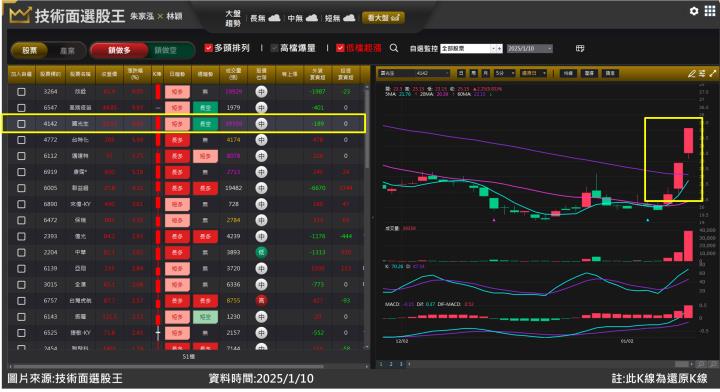Click the red 高 circle badge for 6757

pos(261,301)
